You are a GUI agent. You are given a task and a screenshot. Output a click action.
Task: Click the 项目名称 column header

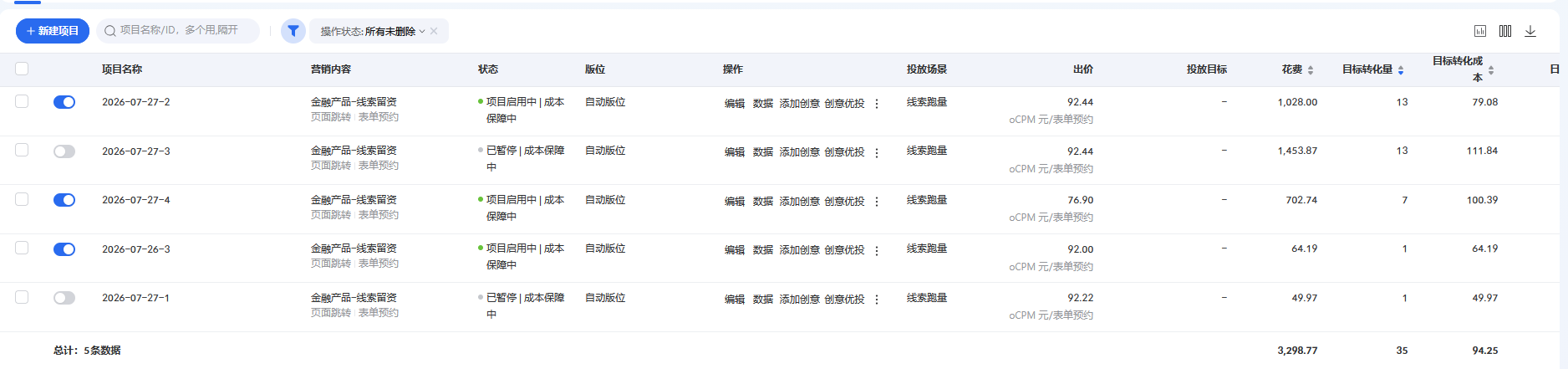pos(122,69)
